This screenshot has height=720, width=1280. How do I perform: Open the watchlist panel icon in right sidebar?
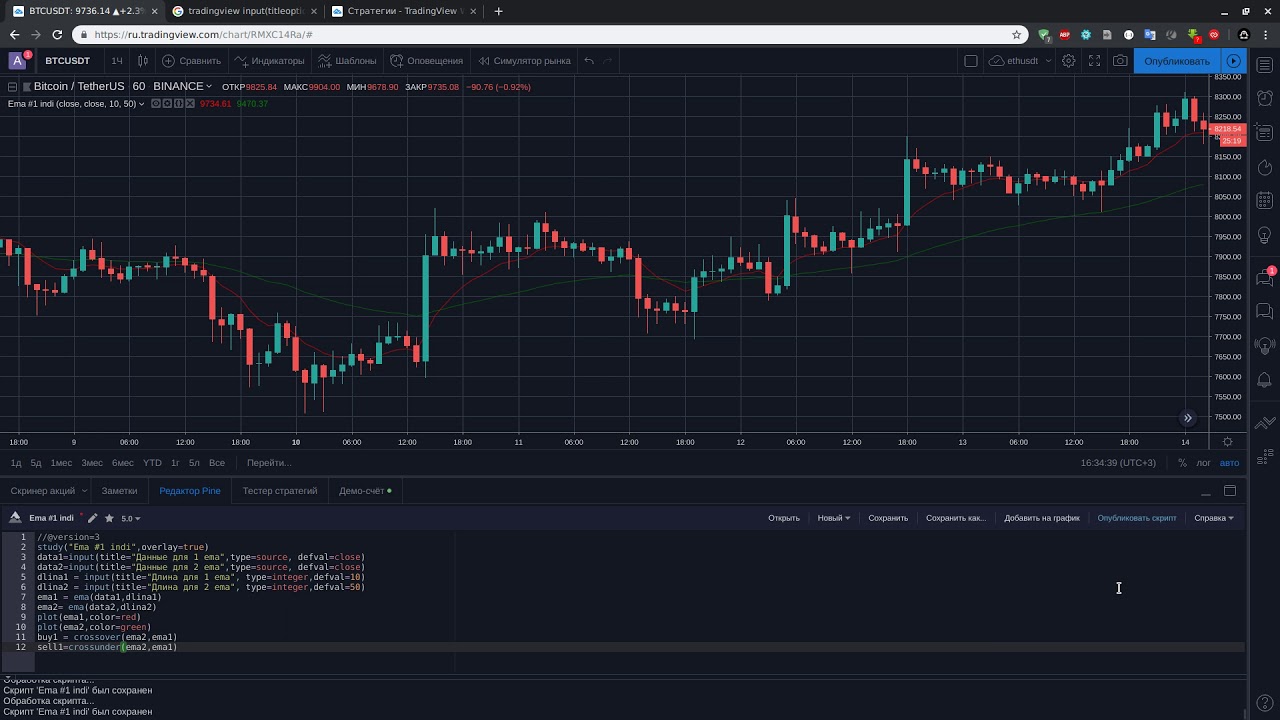1264,65
